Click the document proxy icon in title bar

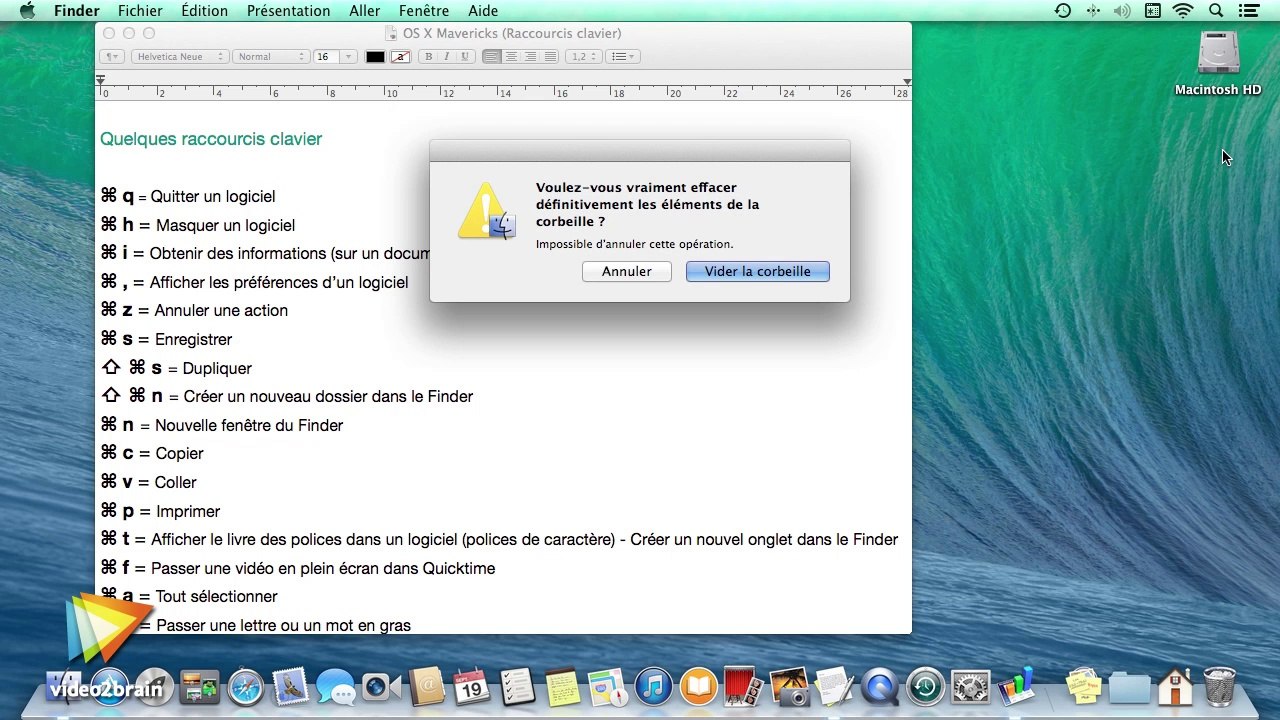391,34
